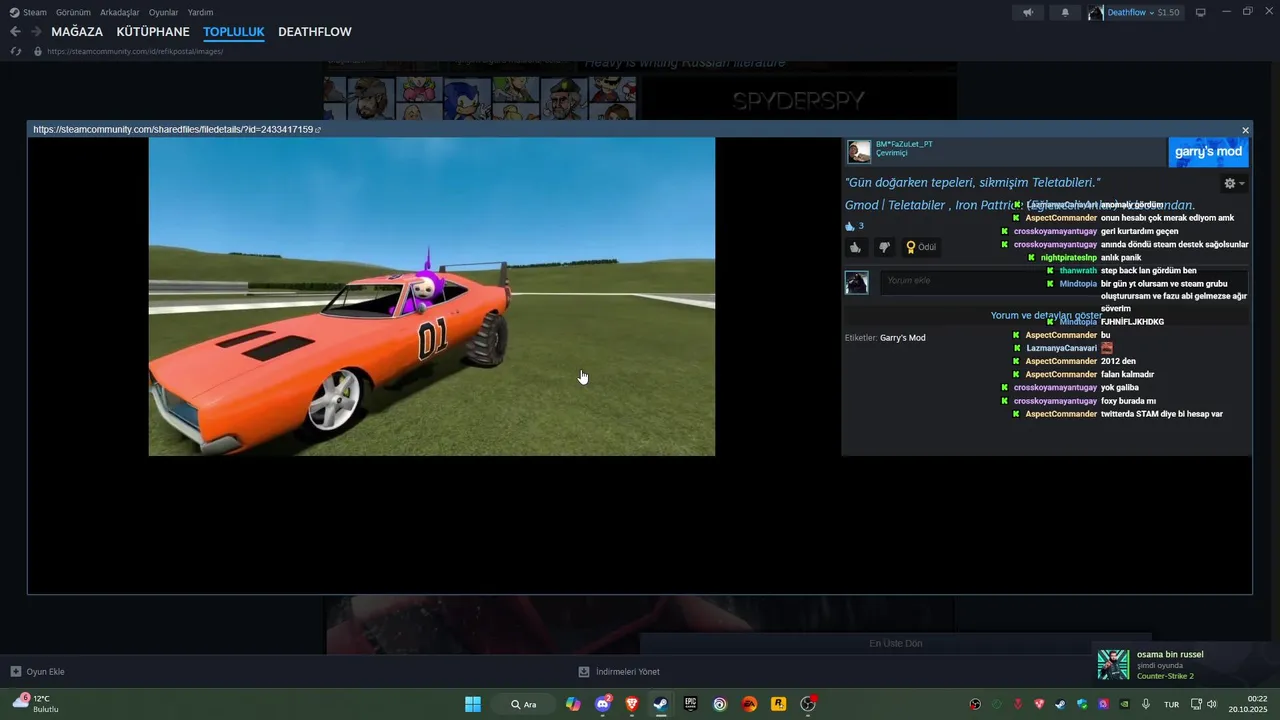Screen dimensions: 1280x720
Task: Give an award with the Ödül button
Action: point(921,247)
